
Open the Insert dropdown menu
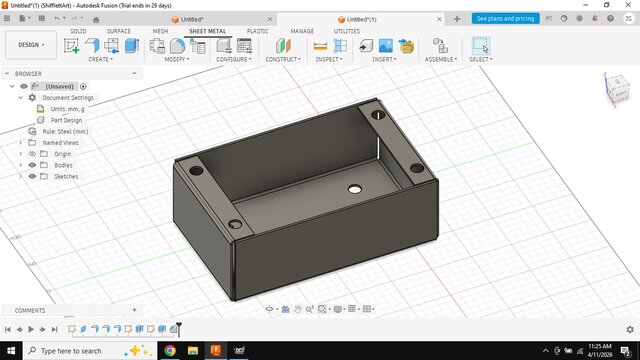(384, 60)
